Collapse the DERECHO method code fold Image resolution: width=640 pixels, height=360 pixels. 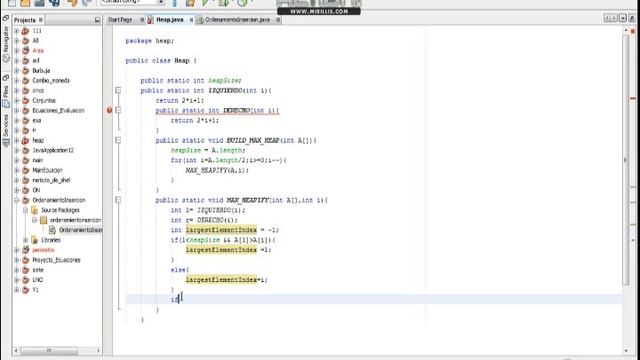pyautogui.click(x=118, y=110)
